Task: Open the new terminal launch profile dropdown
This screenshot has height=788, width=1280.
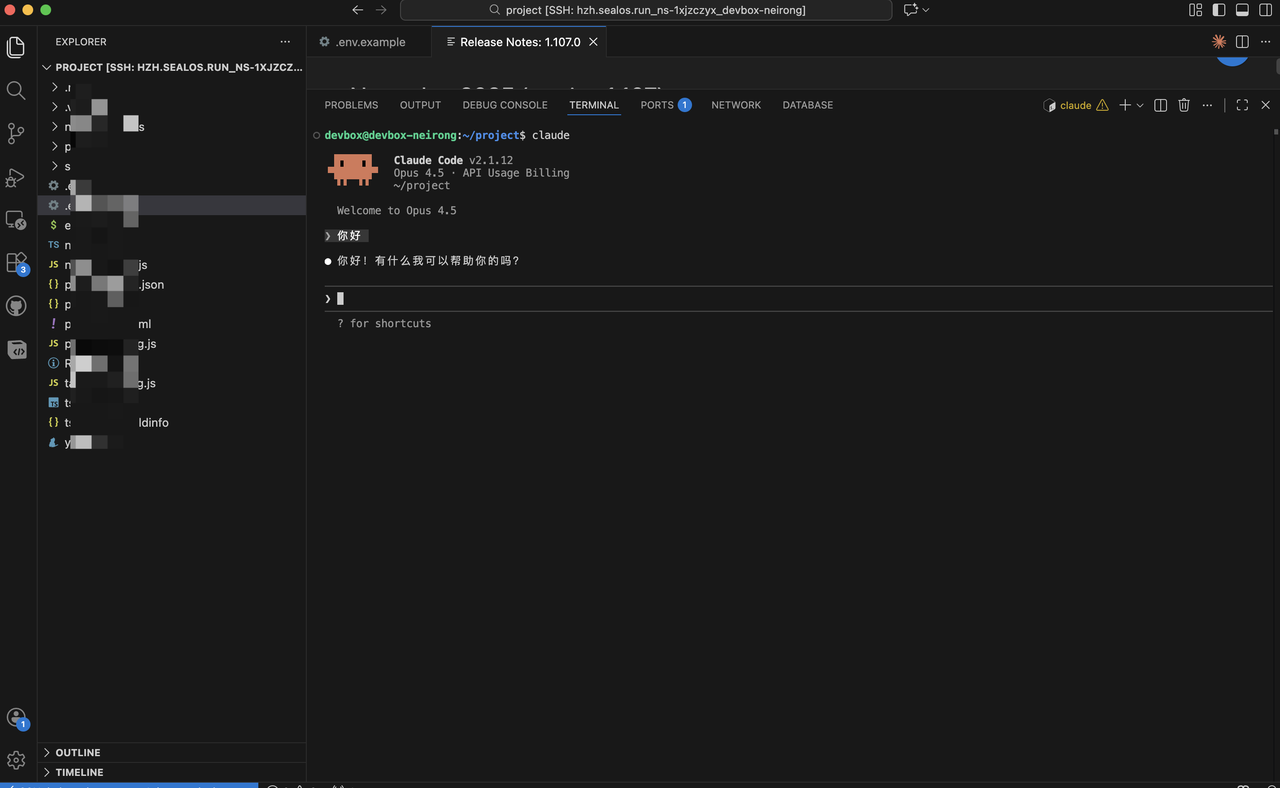Action: click(1140, 105)
